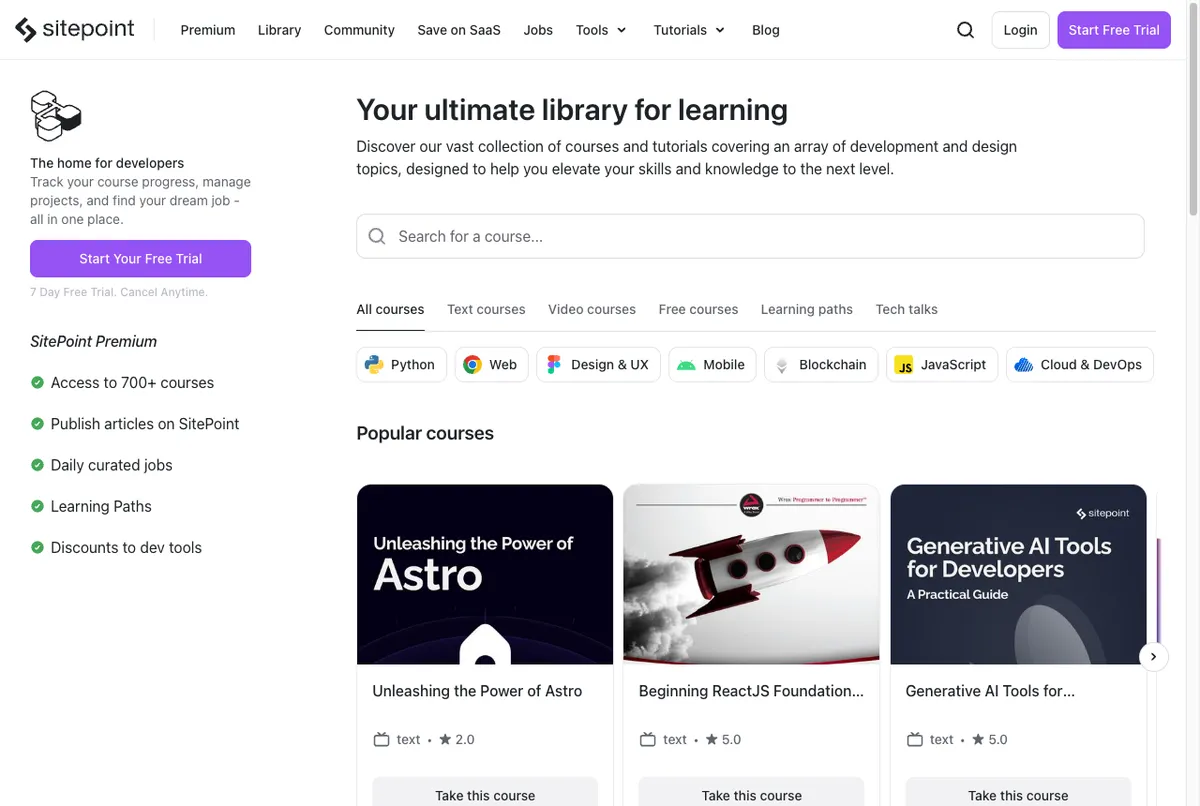The width and height of the screenshot is (1200, 806).
Task: Open the Blog link
Action: tap(766, 30)
